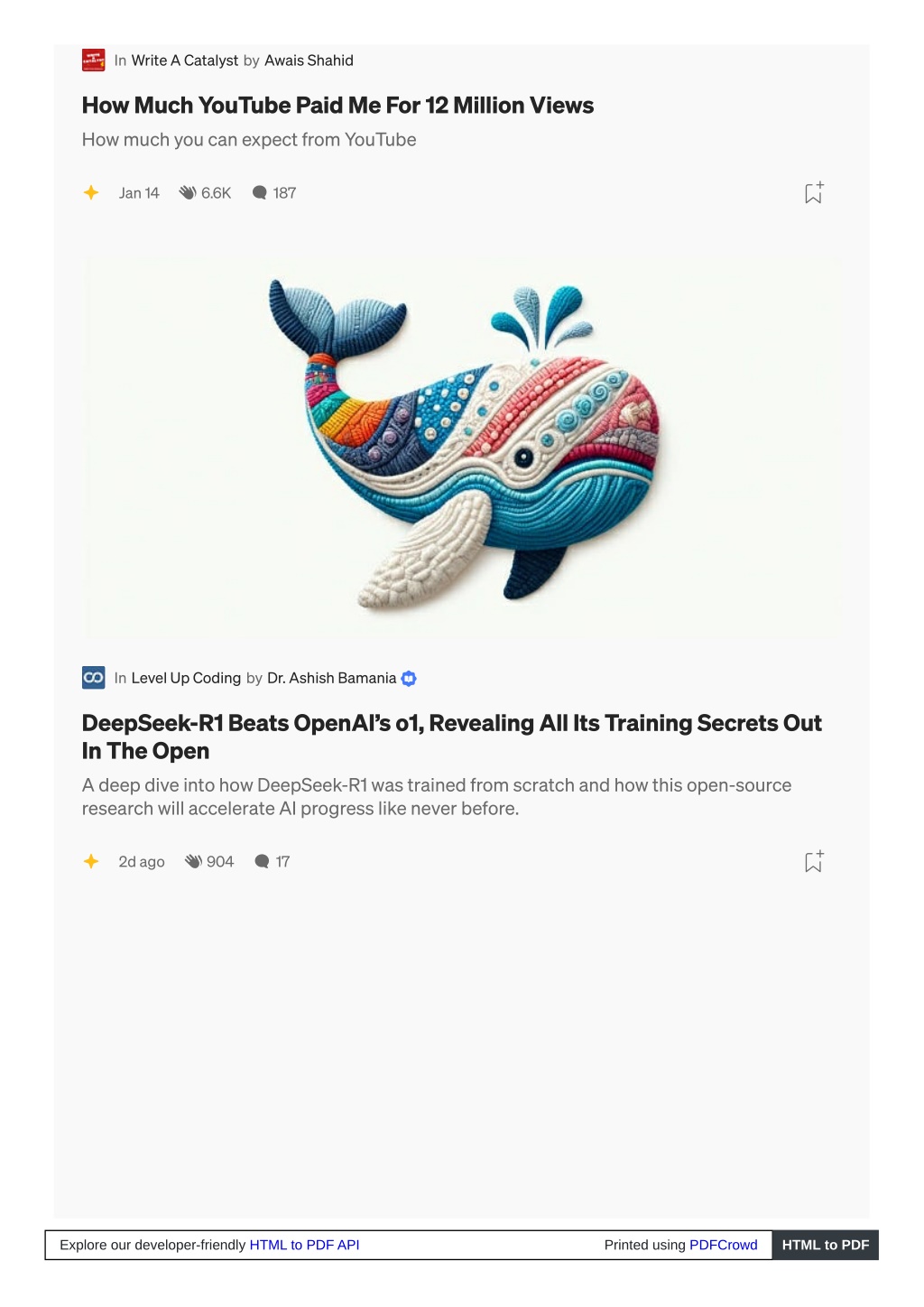Viewport: 924px width, 1307px height.
Task: Click the member-only star beside 2d ago
Action: (91, 861)
